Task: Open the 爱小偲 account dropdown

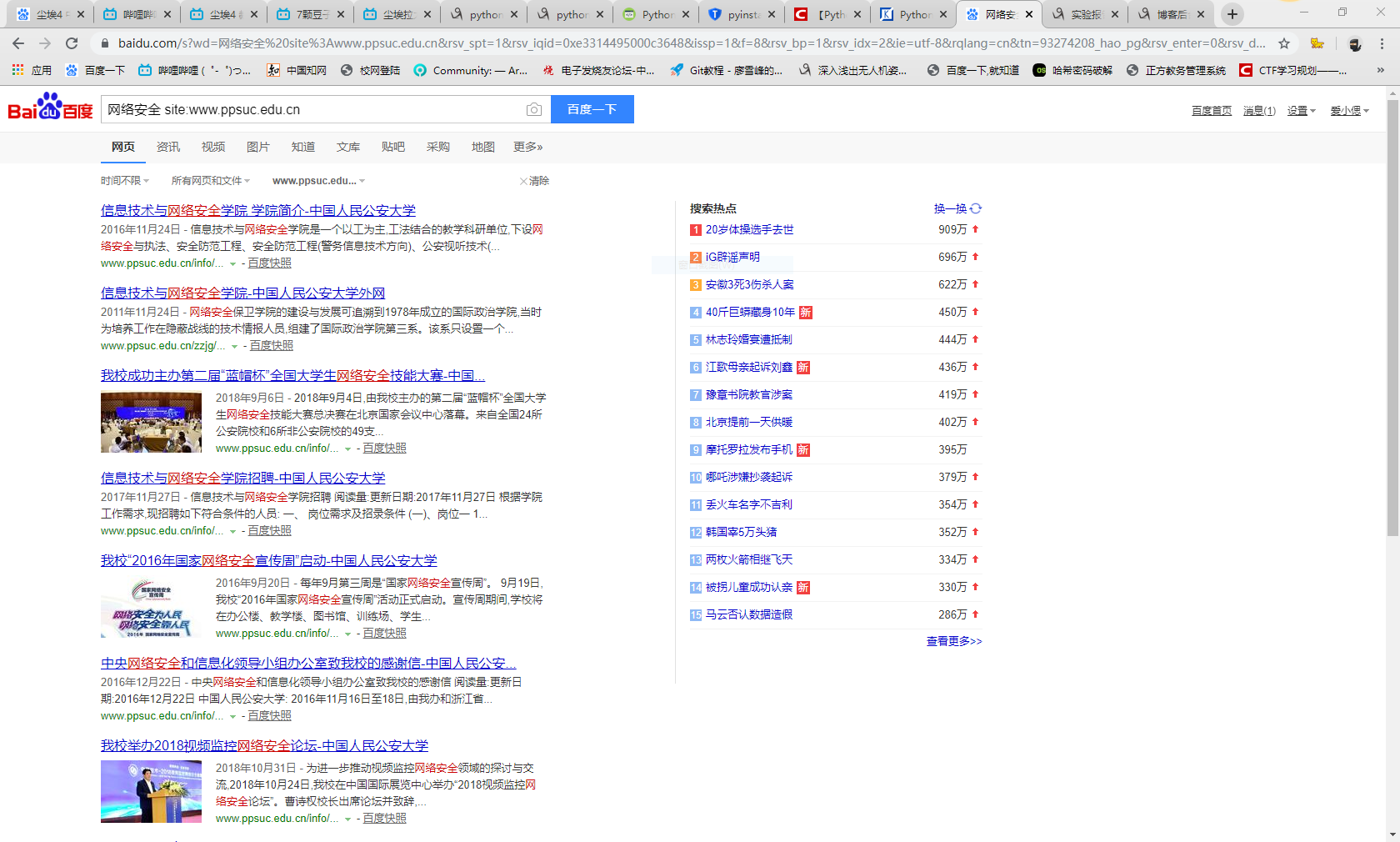Action: (1349, 111)
